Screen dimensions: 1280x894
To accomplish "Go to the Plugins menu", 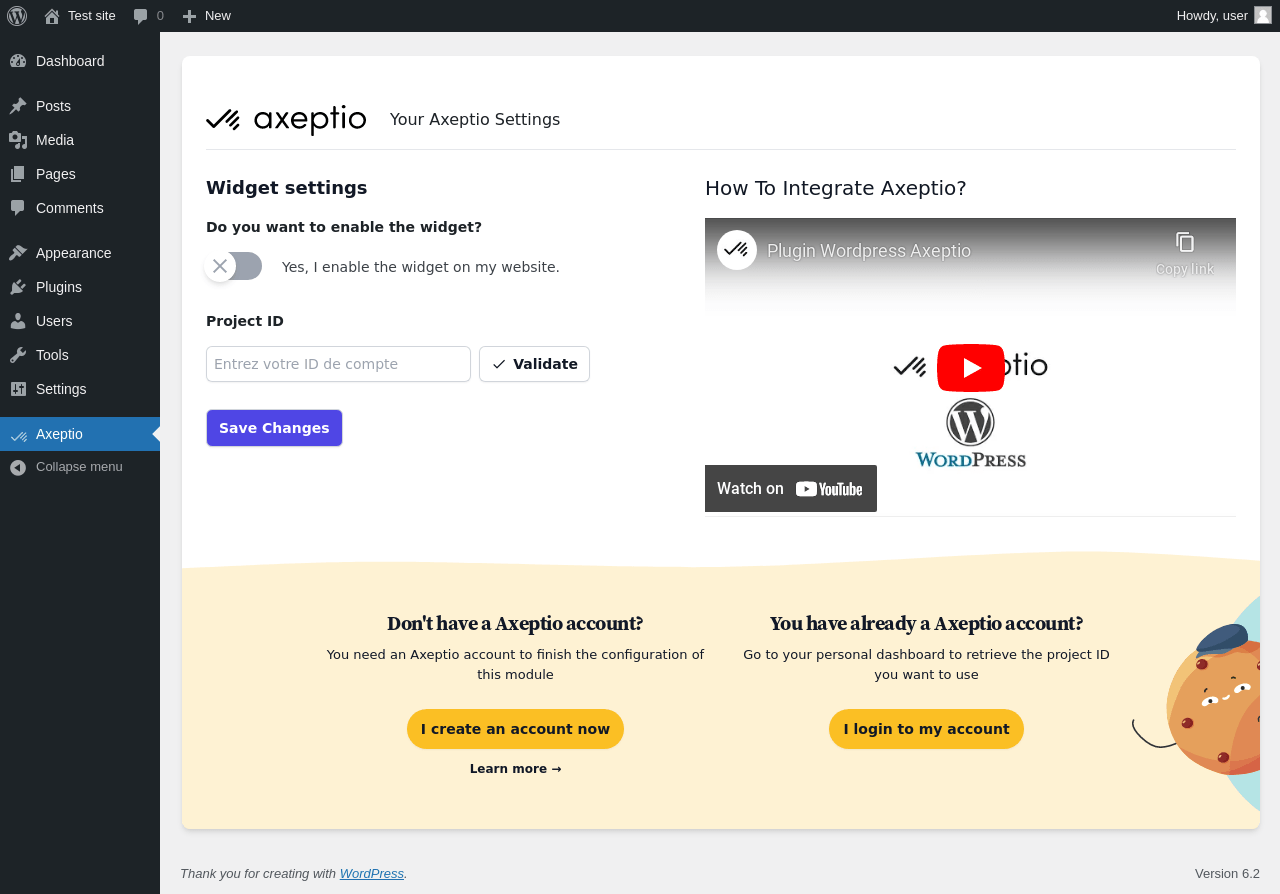I will (80, 287).
